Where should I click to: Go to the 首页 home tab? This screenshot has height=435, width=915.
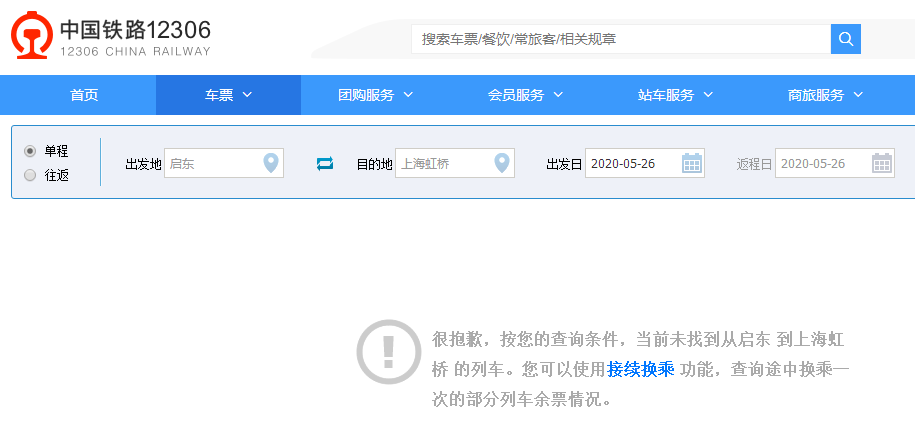(84, 95)
